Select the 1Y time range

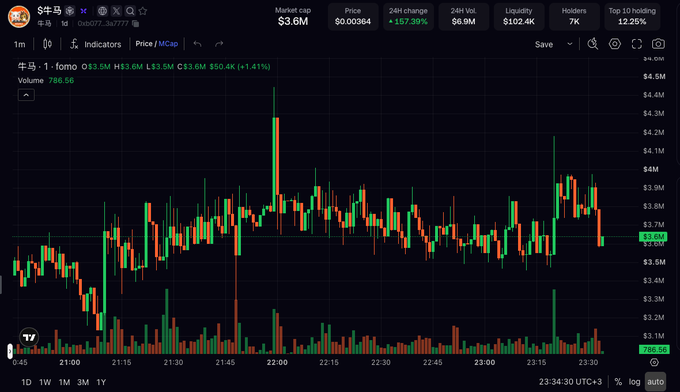(x=101, y=382)
